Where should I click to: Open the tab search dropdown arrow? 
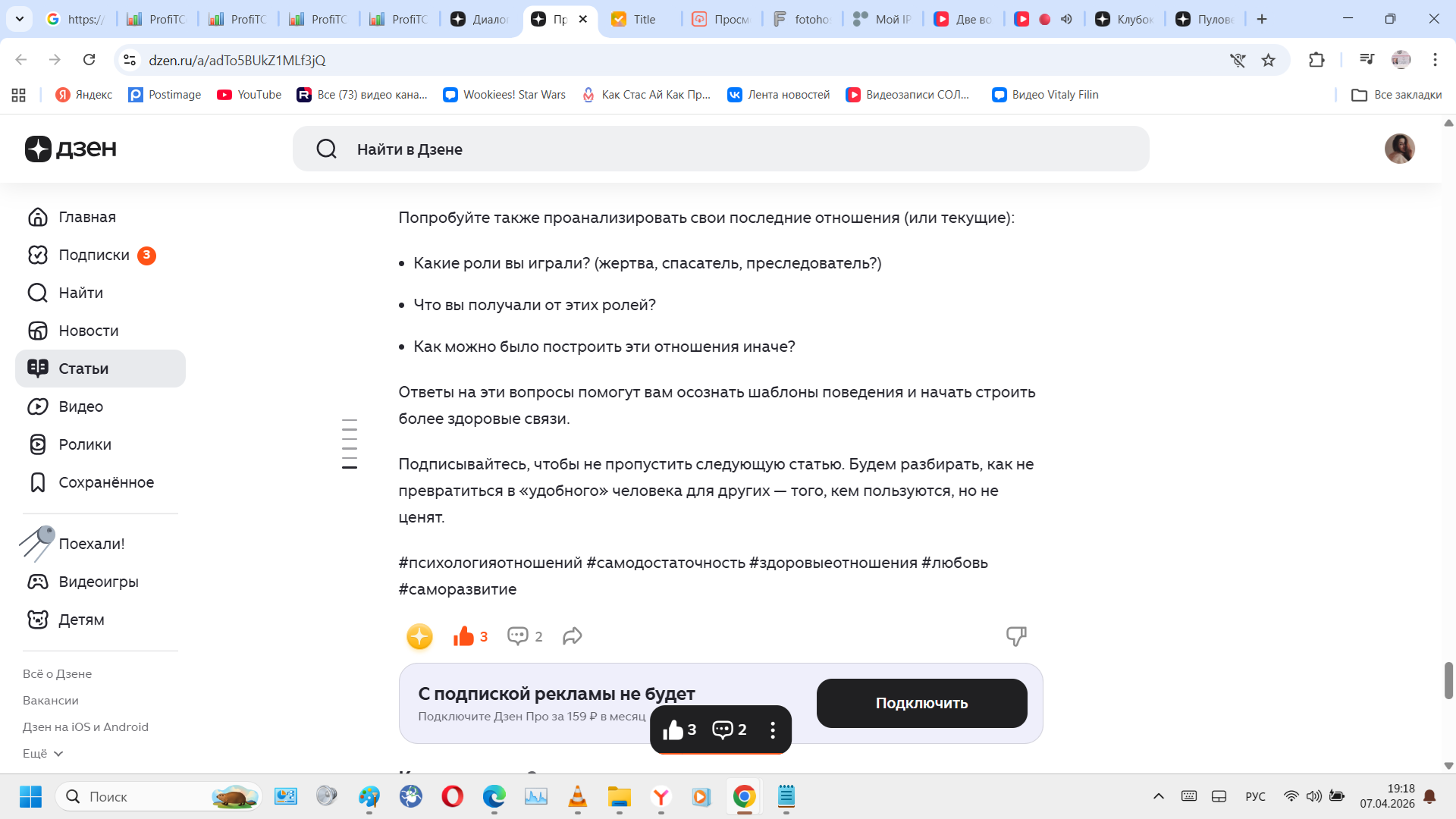[20, 19]
